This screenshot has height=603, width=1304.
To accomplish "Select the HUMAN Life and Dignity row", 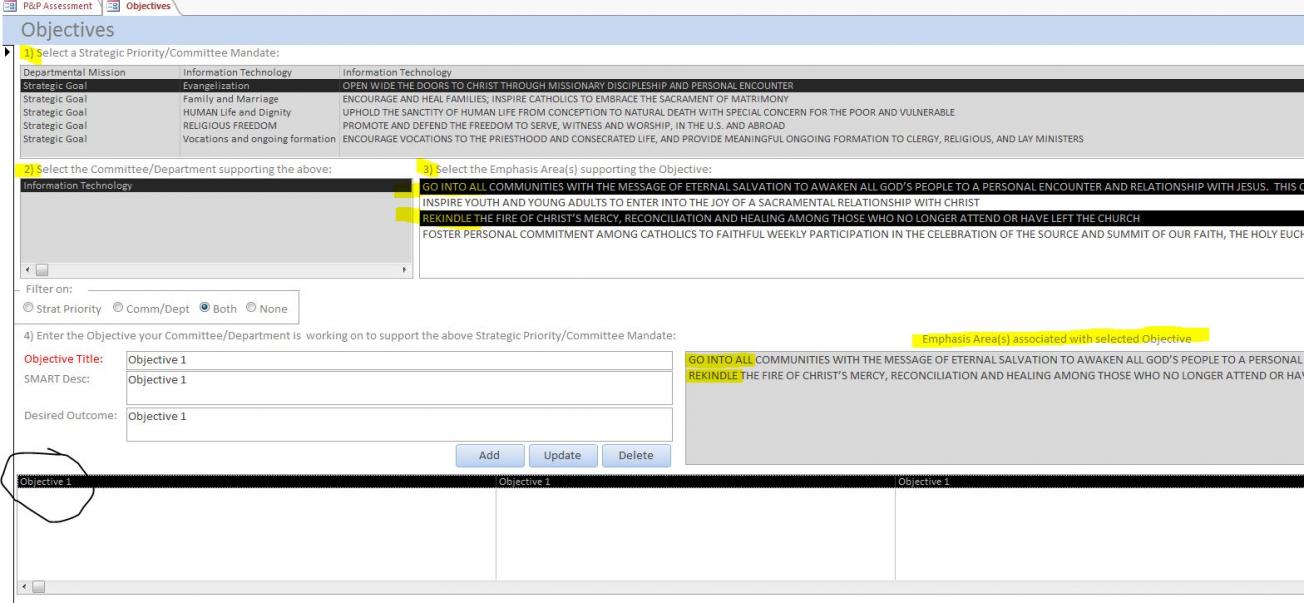I will 662,112.
